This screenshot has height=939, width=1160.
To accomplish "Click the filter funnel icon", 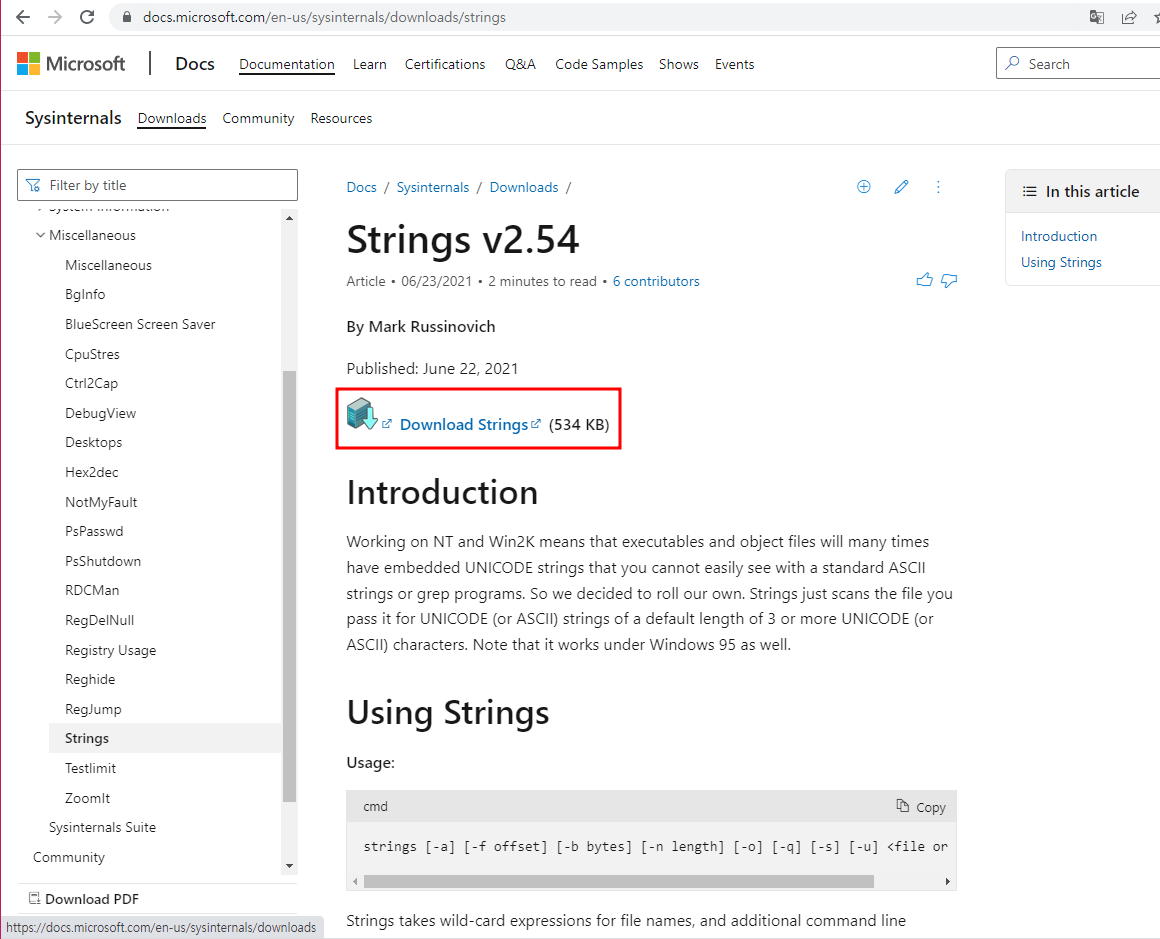I will pos(33,185).
